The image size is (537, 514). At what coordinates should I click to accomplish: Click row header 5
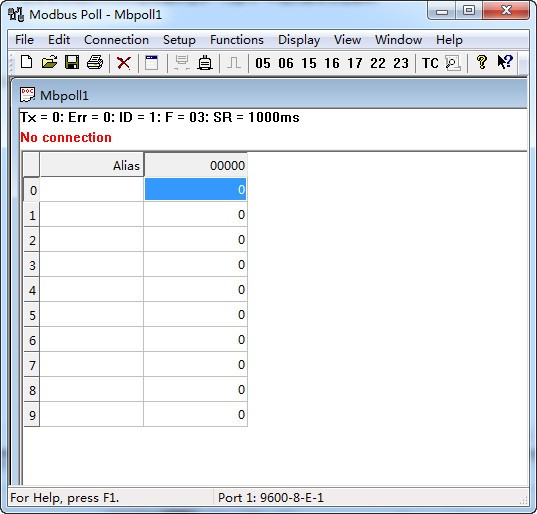(32, 314)
